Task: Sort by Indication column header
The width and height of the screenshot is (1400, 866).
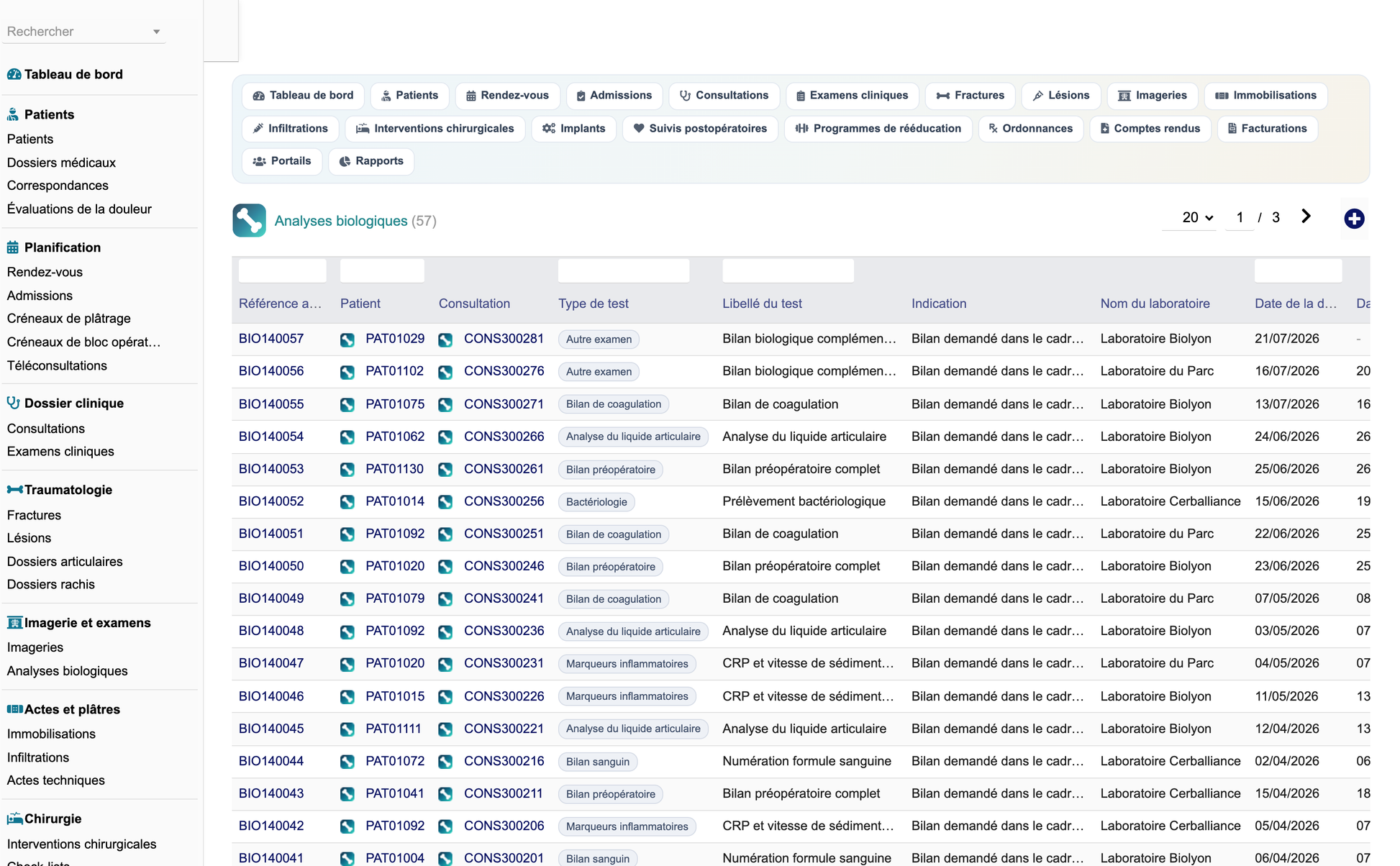Action: [x=939, y=304]
